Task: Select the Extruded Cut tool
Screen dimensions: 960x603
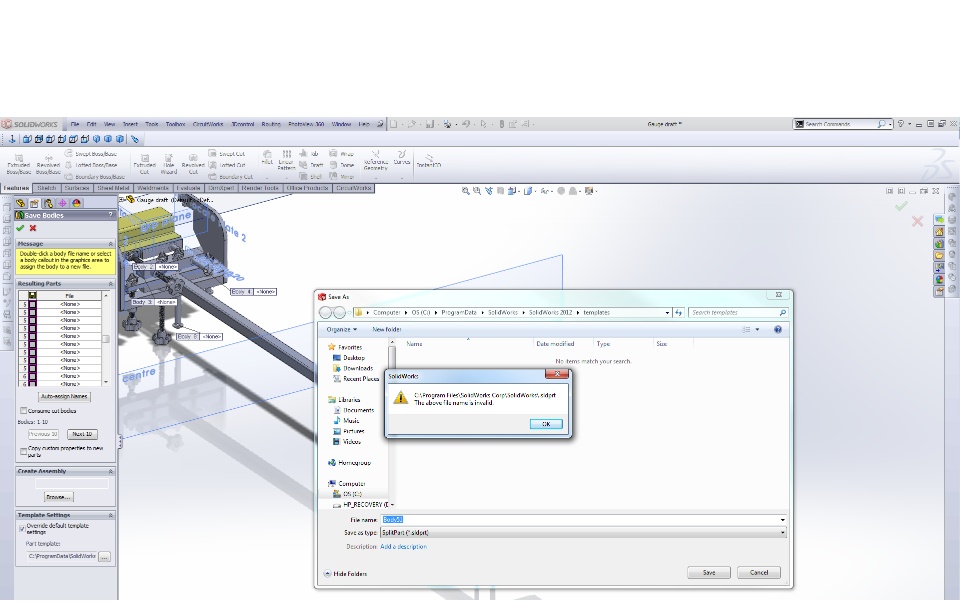Action: click(x=144, y=165)
